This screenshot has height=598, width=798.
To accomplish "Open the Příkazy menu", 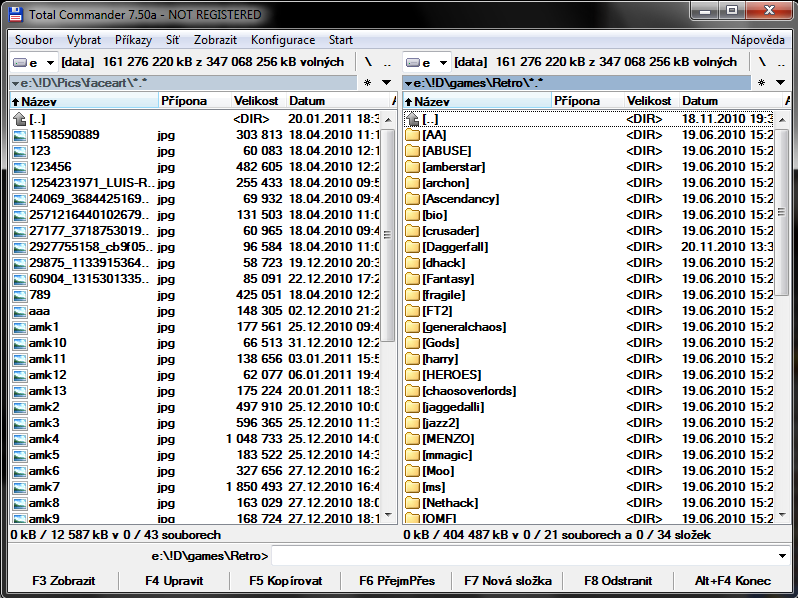I will coord(133,40).
